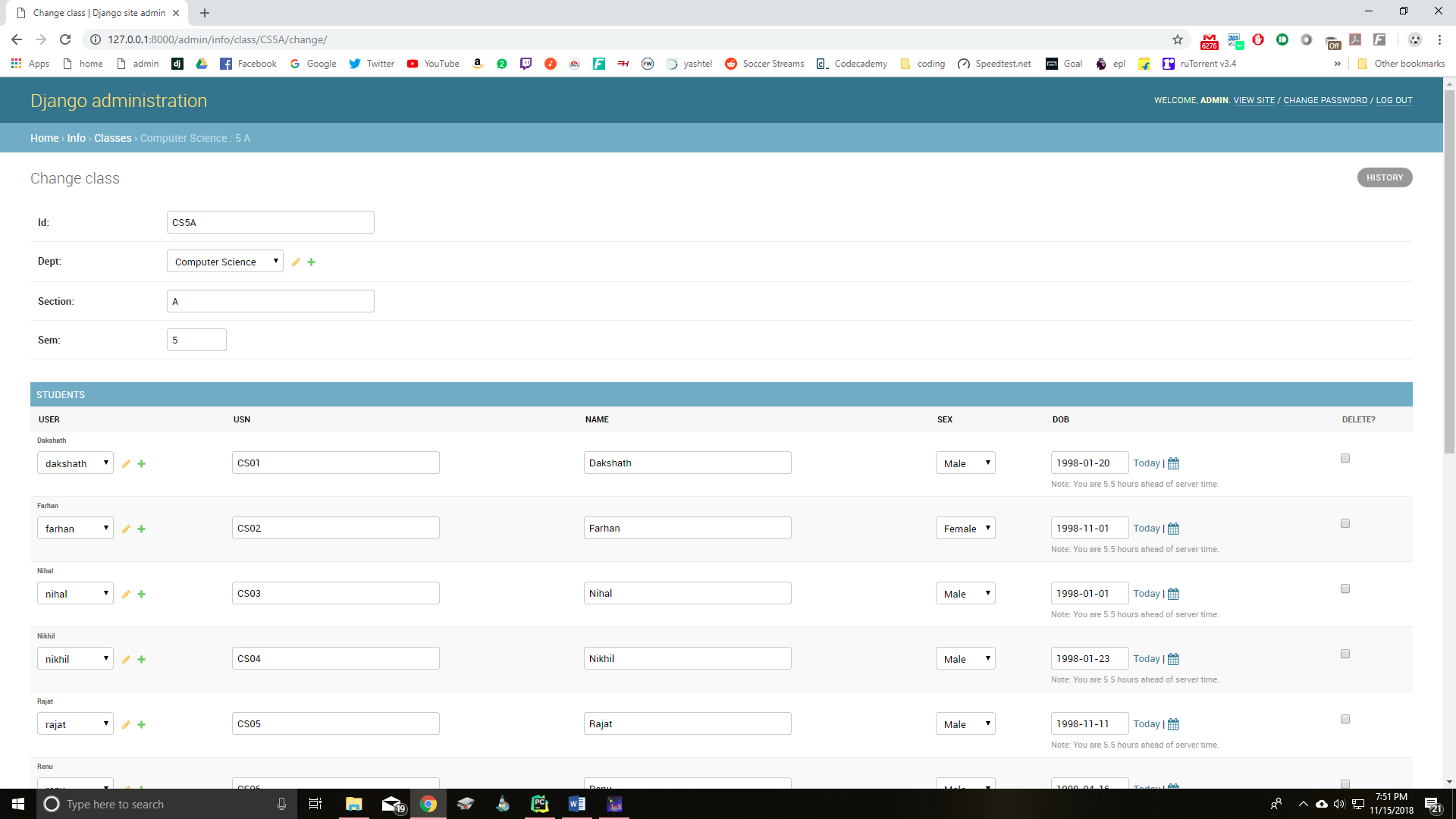Viewport: 1456px width, 819px height.
Task: Click the green plus icon beside Dept
Action: 311,262
